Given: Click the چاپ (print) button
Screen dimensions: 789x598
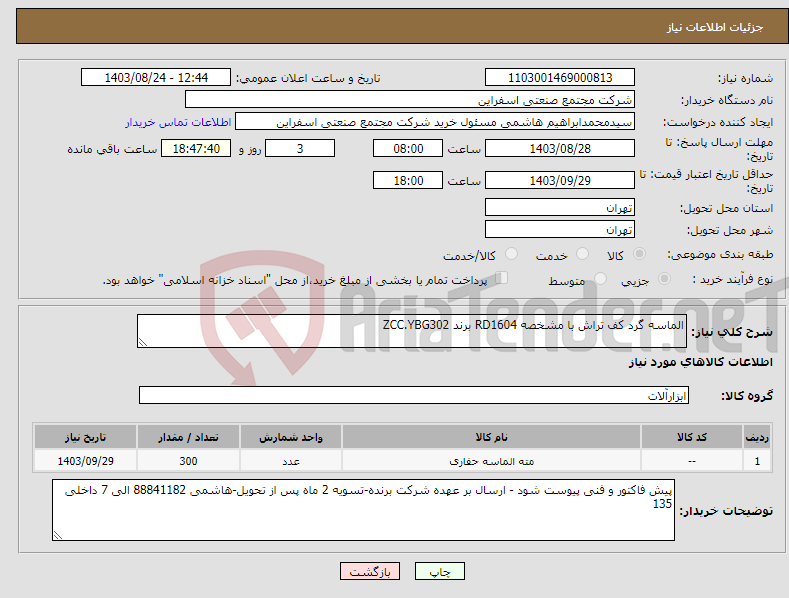Looking at the screenshot, I should [439, 571].
